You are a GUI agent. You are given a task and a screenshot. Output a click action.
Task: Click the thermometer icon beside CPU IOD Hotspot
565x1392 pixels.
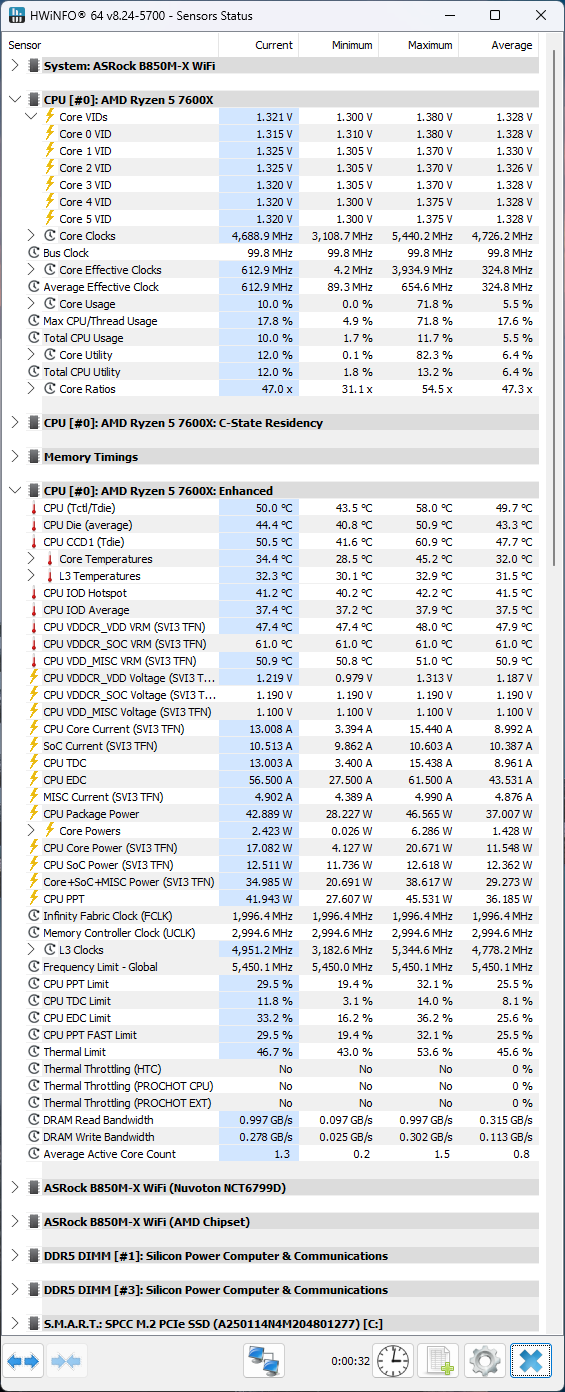click(x=34, y=593)
